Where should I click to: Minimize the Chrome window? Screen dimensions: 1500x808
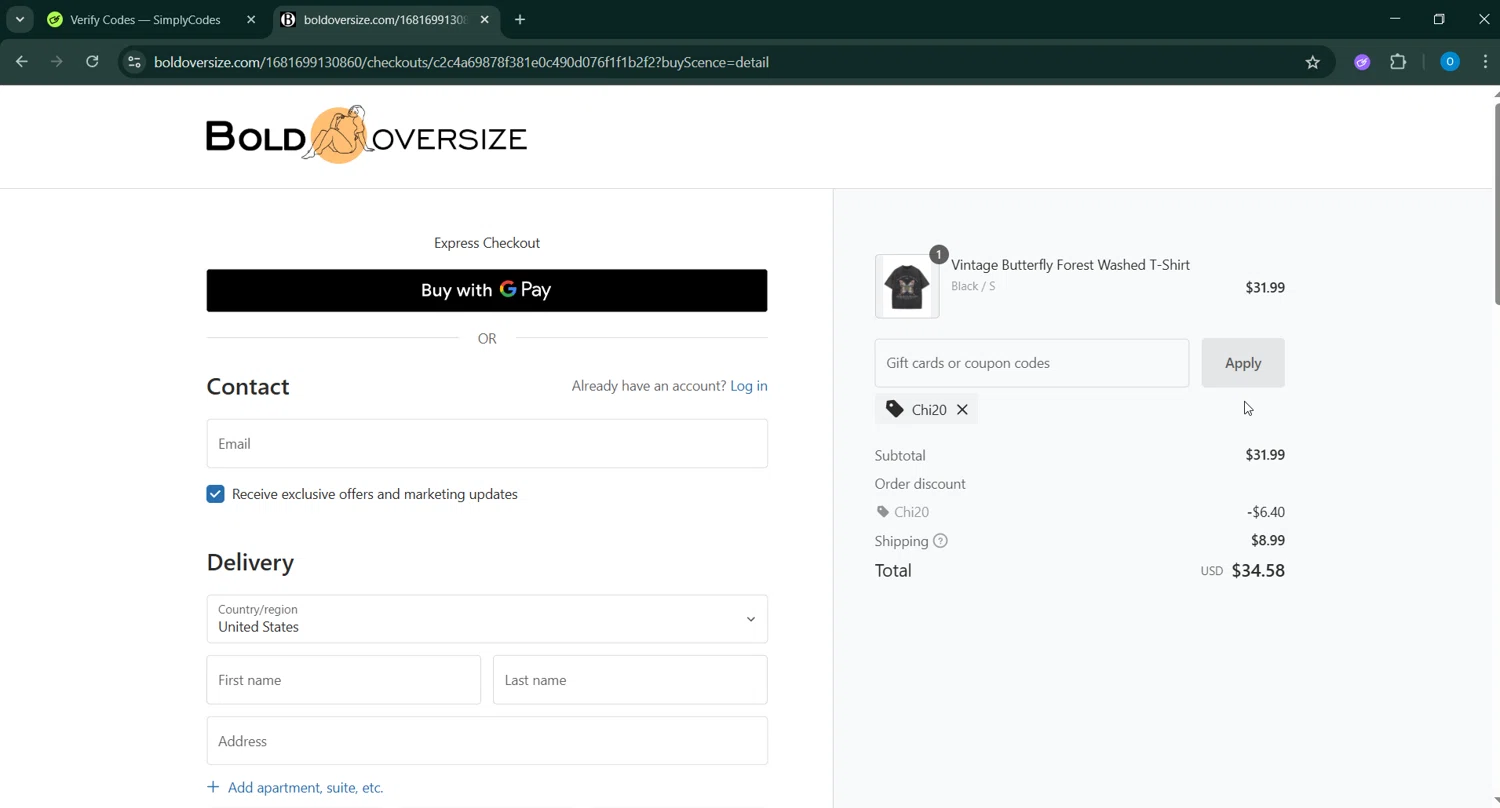pyautogui.click(x=1396, y=19)
